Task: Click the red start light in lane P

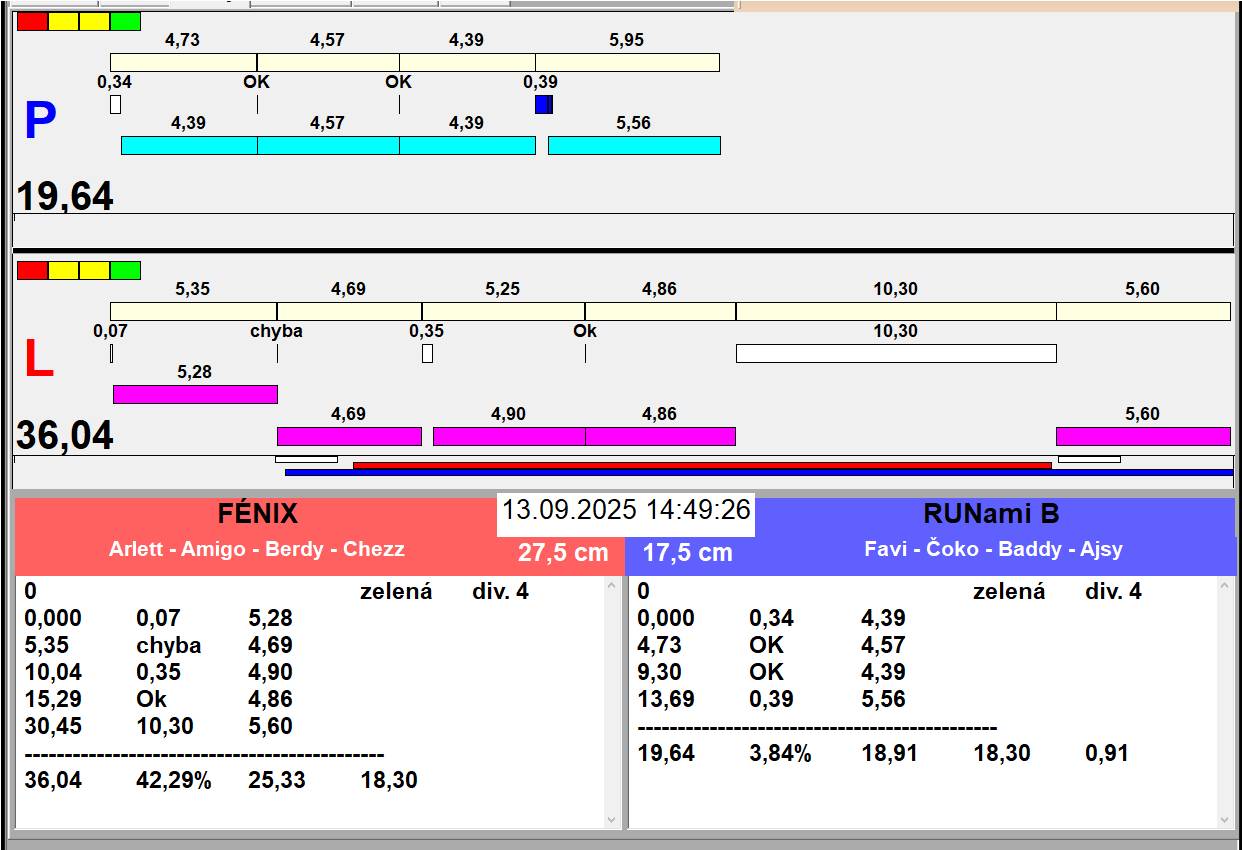Action: [32, 21]
